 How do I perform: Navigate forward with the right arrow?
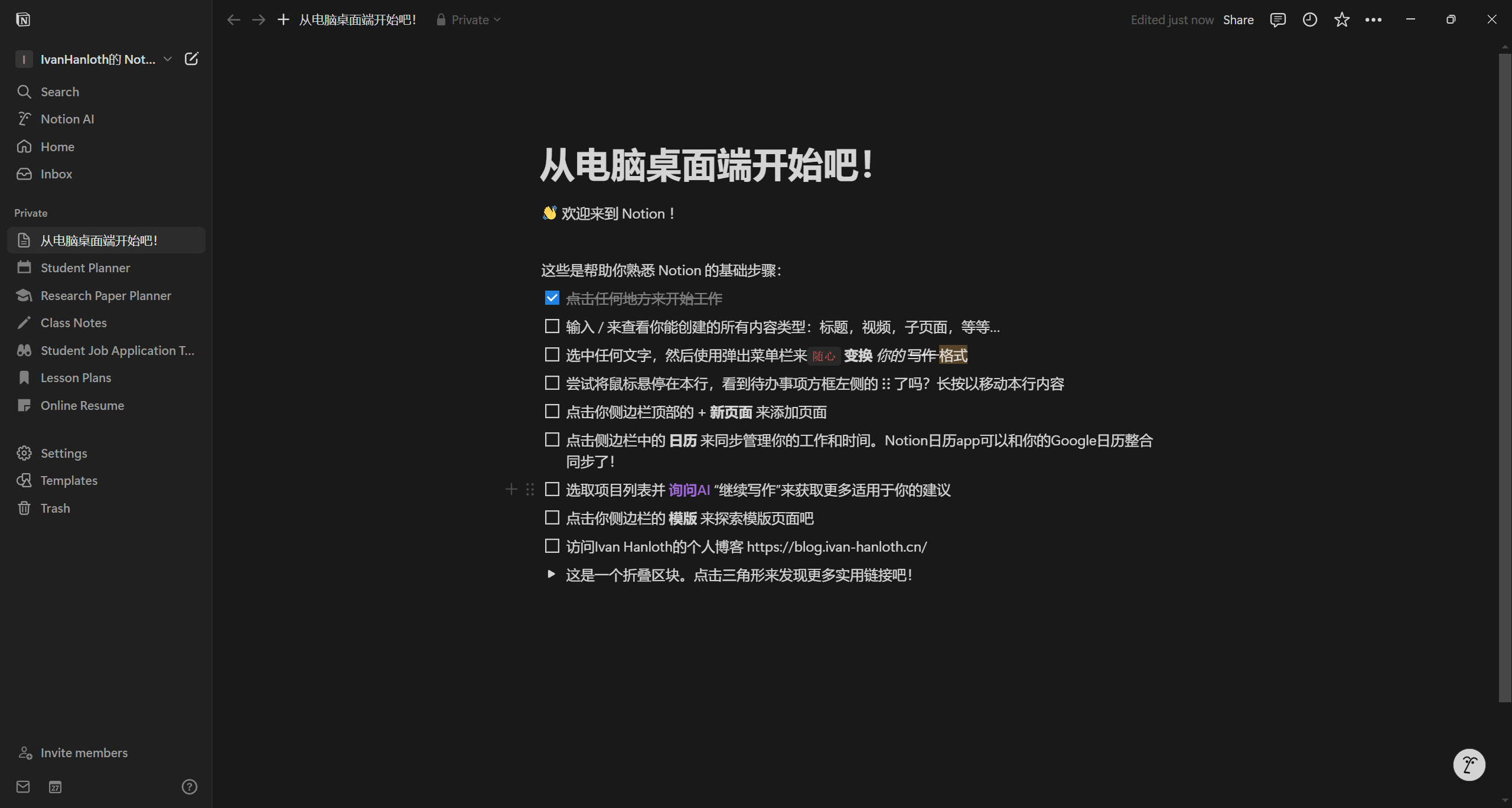[x=258, y=19]
